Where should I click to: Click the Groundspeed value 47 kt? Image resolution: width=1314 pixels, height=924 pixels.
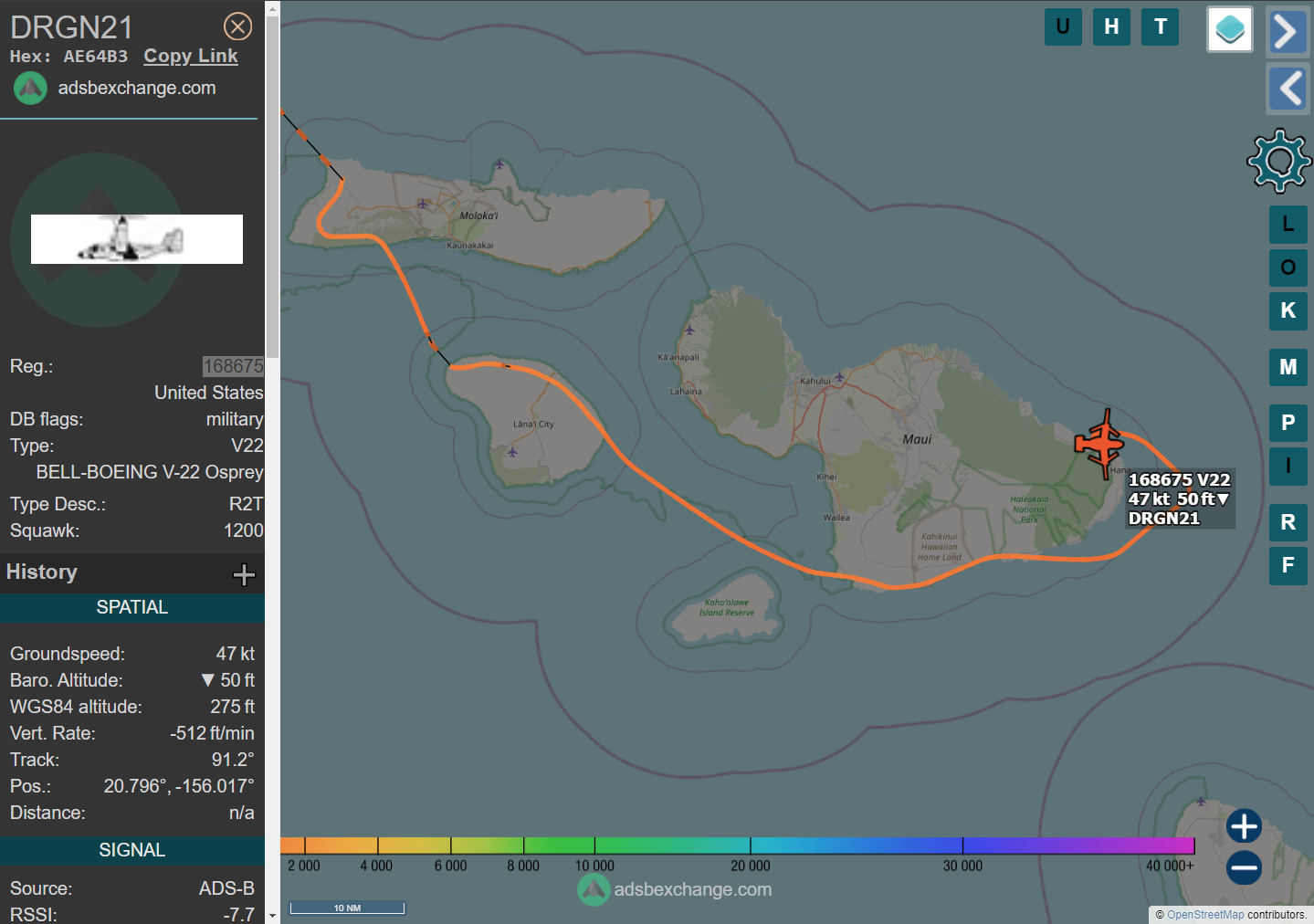(x=236, y=654)
